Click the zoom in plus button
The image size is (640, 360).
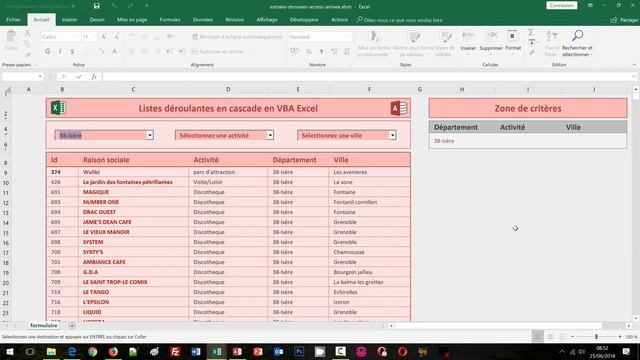coord(620,337)
